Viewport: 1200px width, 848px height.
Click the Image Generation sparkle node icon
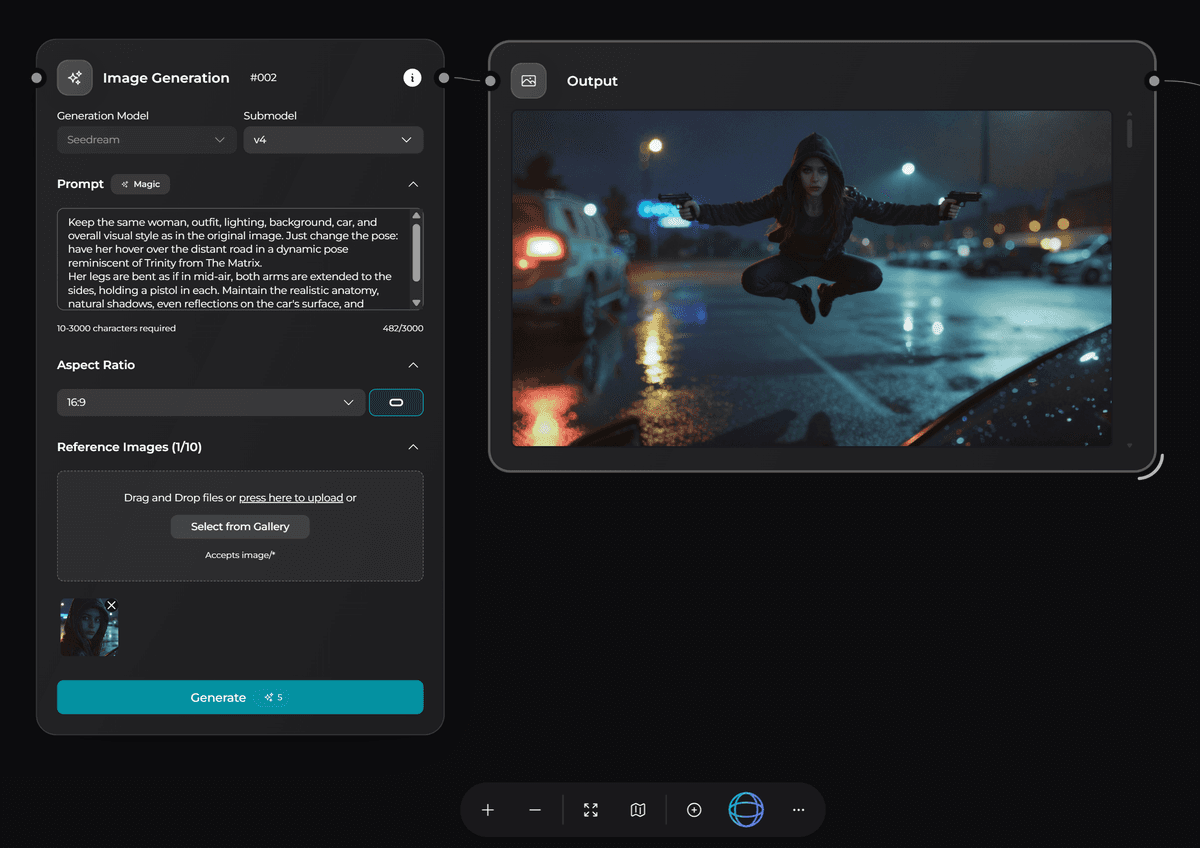(75, 78)
